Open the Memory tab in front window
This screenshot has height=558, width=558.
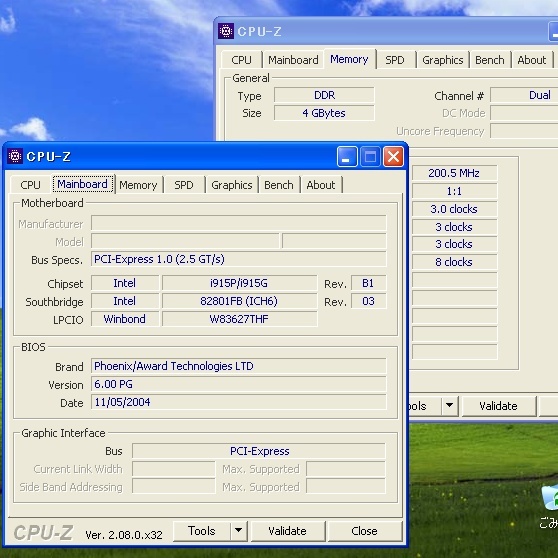click(138, 185)
